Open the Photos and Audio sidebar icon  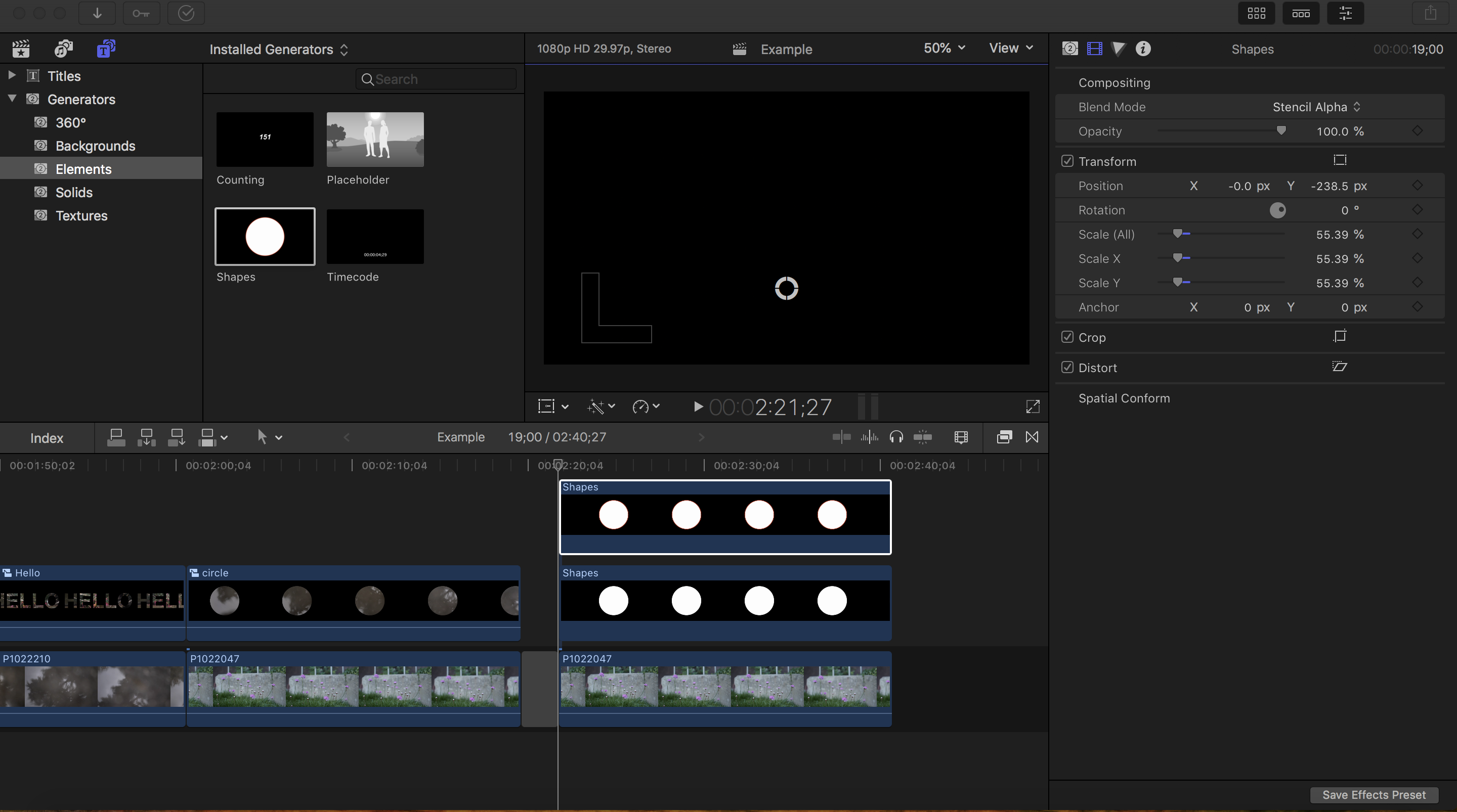pos(63,49)
